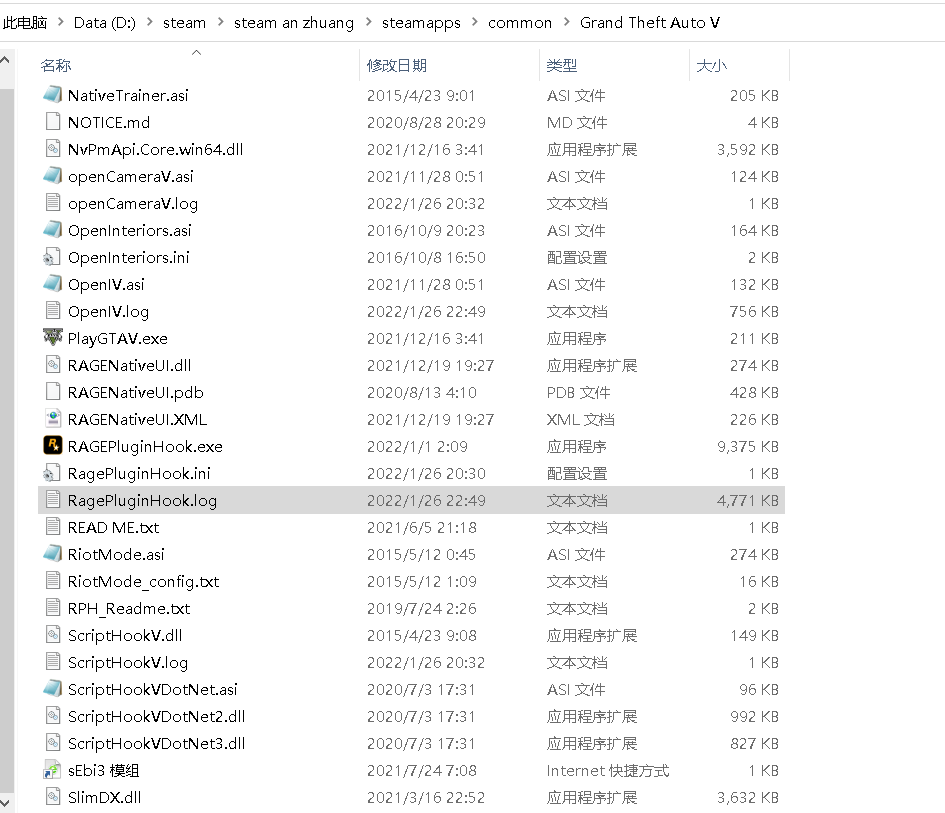945x813 pixels.
Task: Click the 9,375 KB size value
Action: pyautogui.click(x=747, y=447)
